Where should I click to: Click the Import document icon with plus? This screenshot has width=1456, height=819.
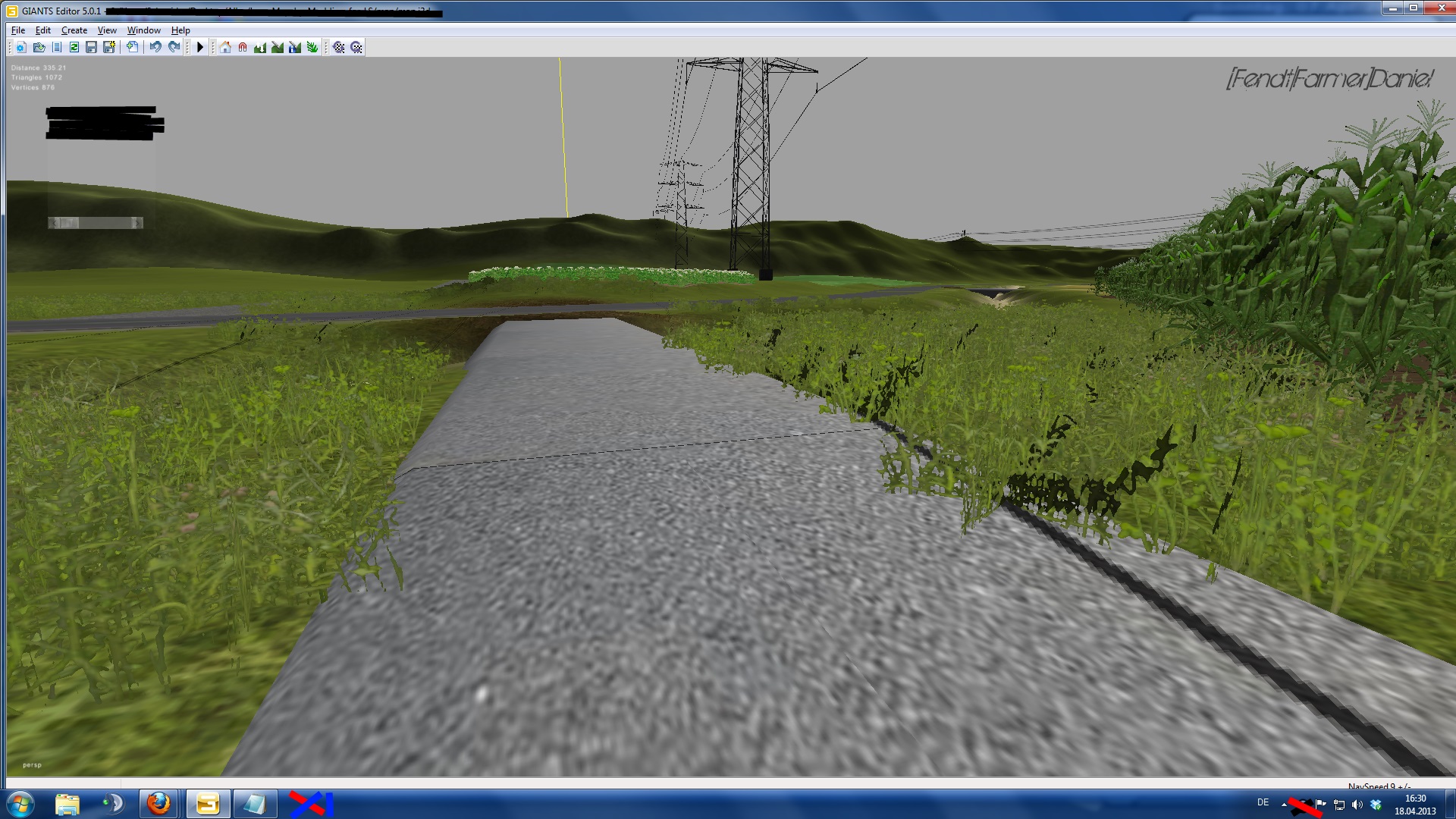133,48
